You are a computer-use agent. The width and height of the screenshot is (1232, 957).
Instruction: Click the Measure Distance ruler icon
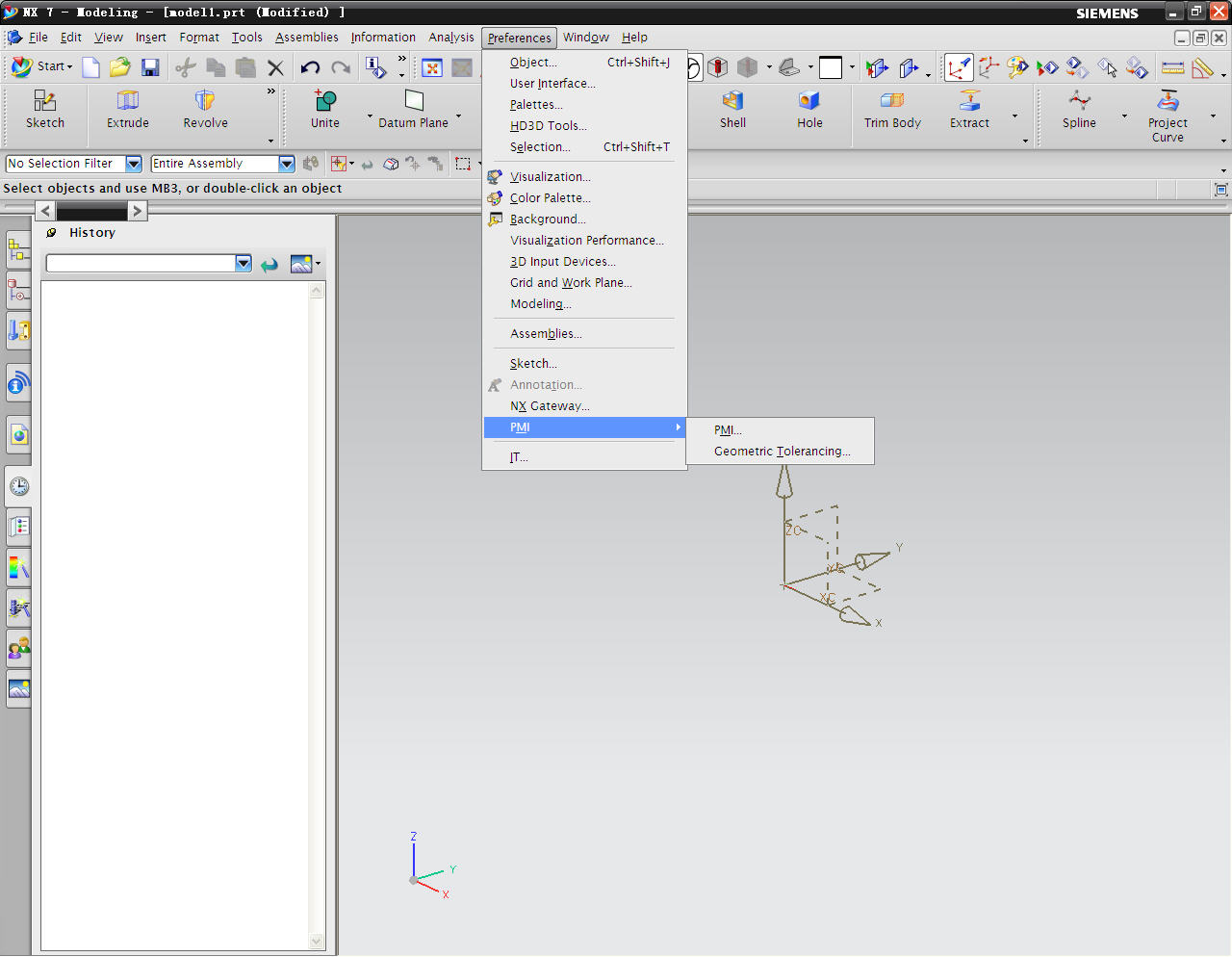click(1172, 67)
